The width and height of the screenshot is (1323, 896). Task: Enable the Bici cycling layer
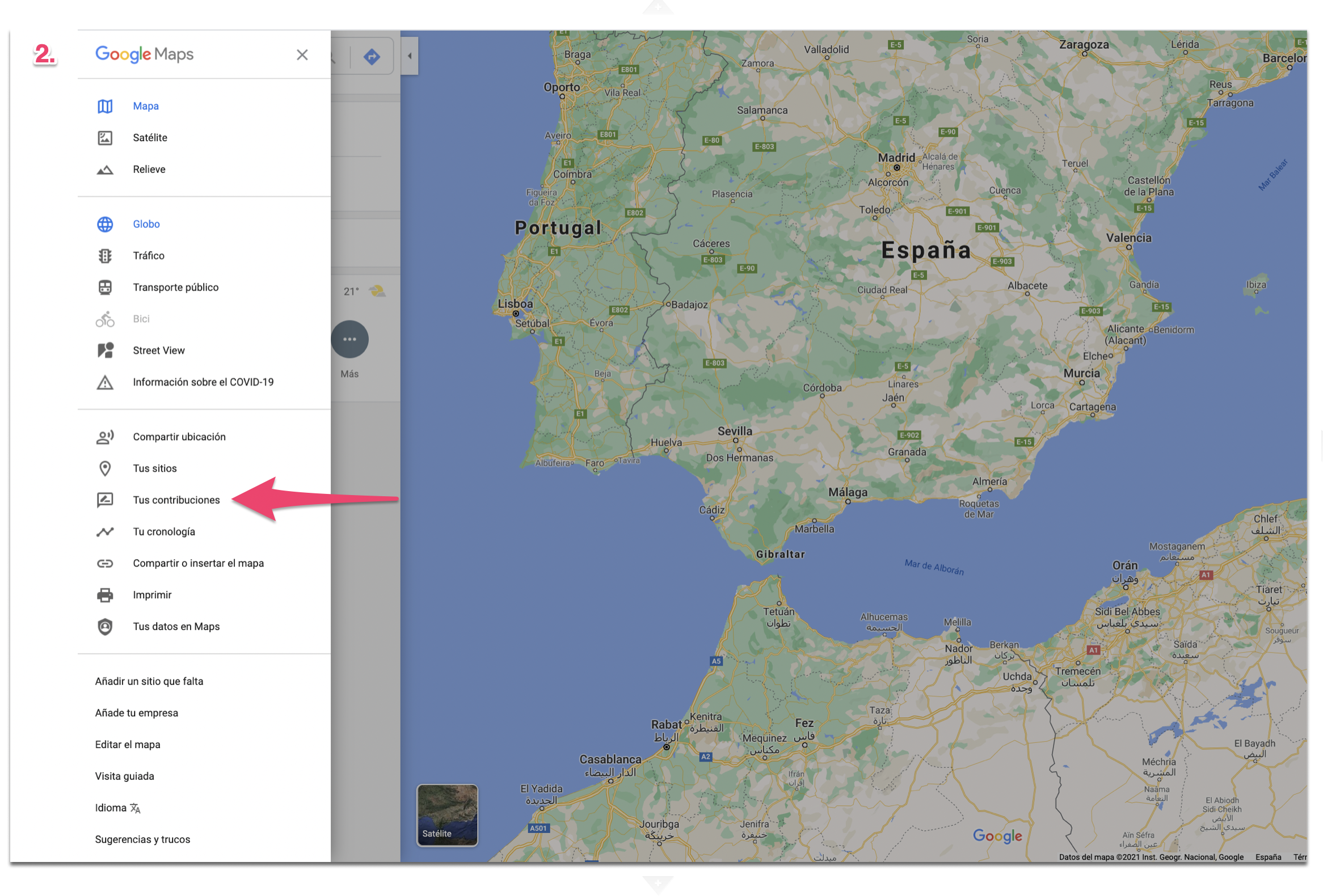pyautogui.click(x=141, y=319)
